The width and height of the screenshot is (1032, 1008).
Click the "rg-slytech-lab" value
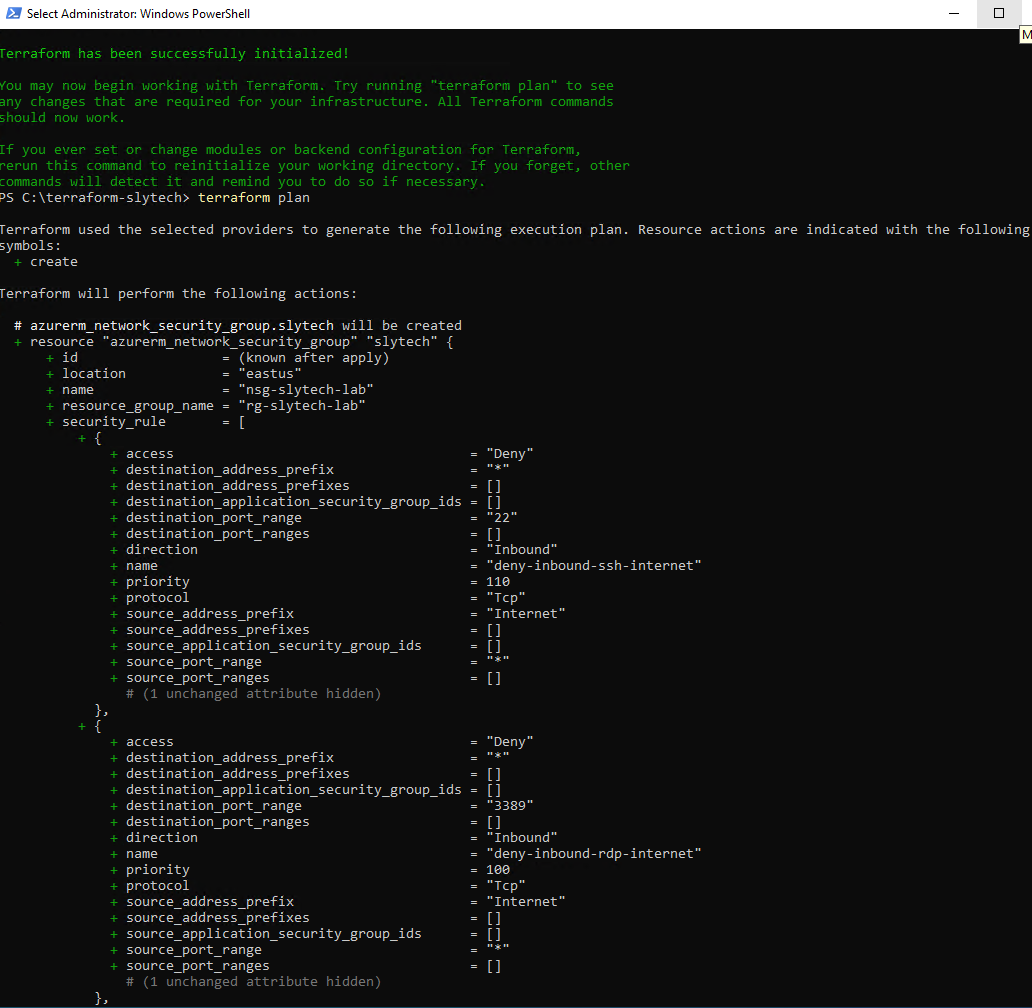point(302,405)
